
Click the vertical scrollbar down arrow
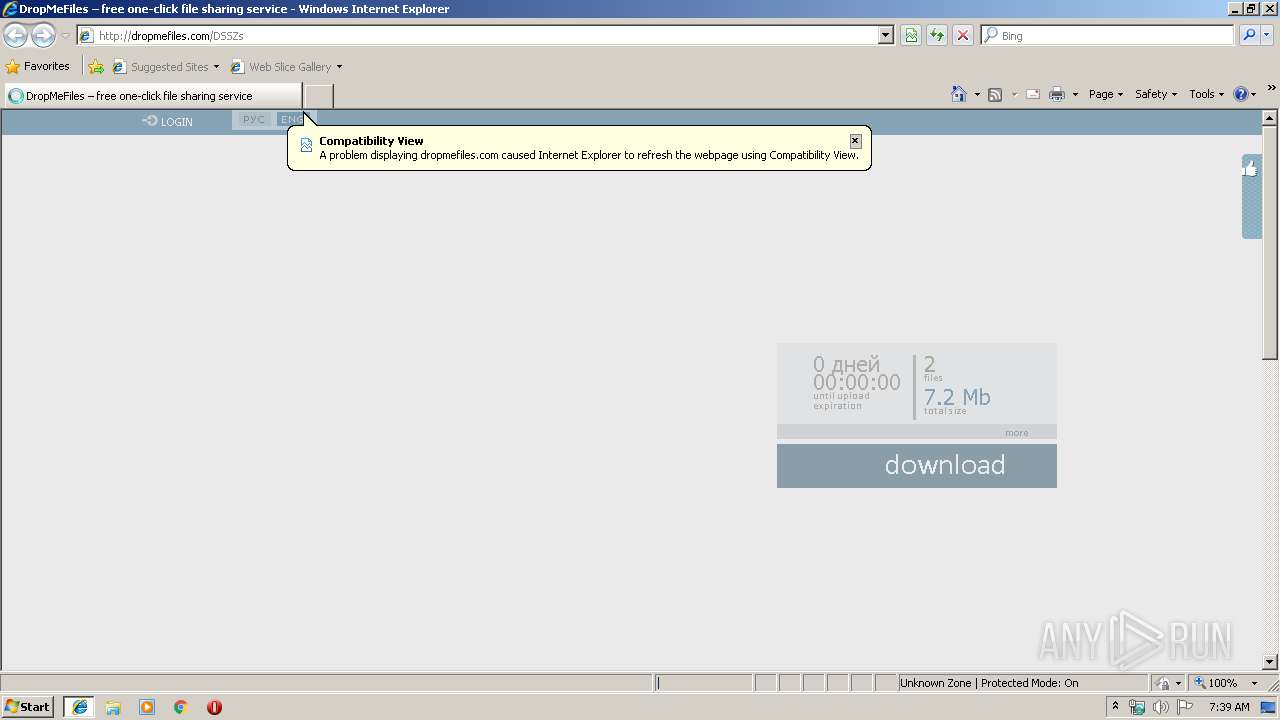(1271, 662)
